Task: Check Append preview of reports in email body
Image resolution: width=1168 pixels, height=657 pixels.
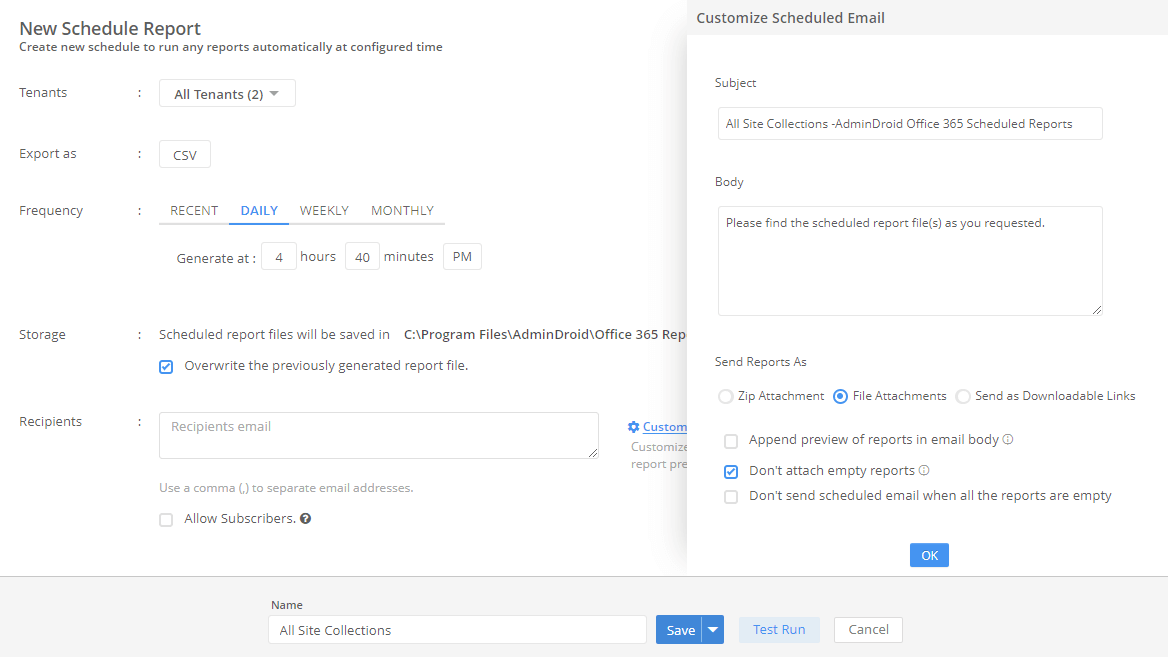Action: 731,440
